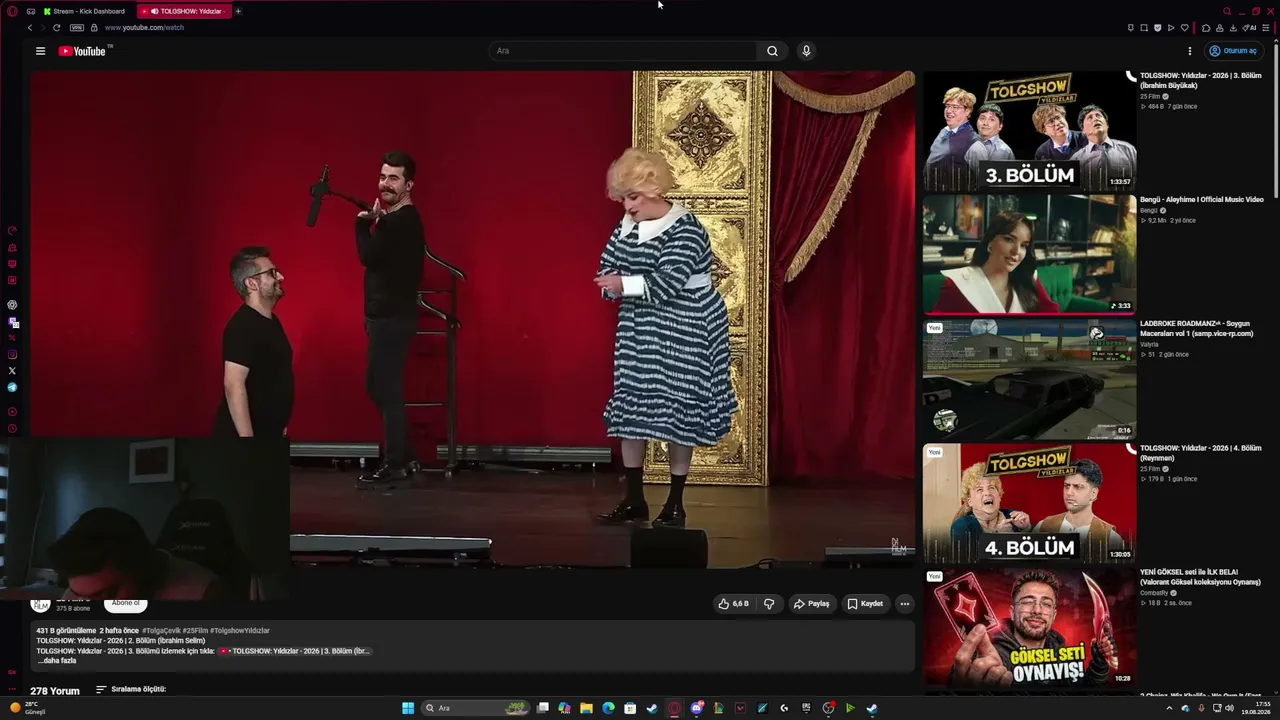Click the Abone ol subscribe button
The width and height of the screenshot is (1280, 720).
click(x=126, y=603)
